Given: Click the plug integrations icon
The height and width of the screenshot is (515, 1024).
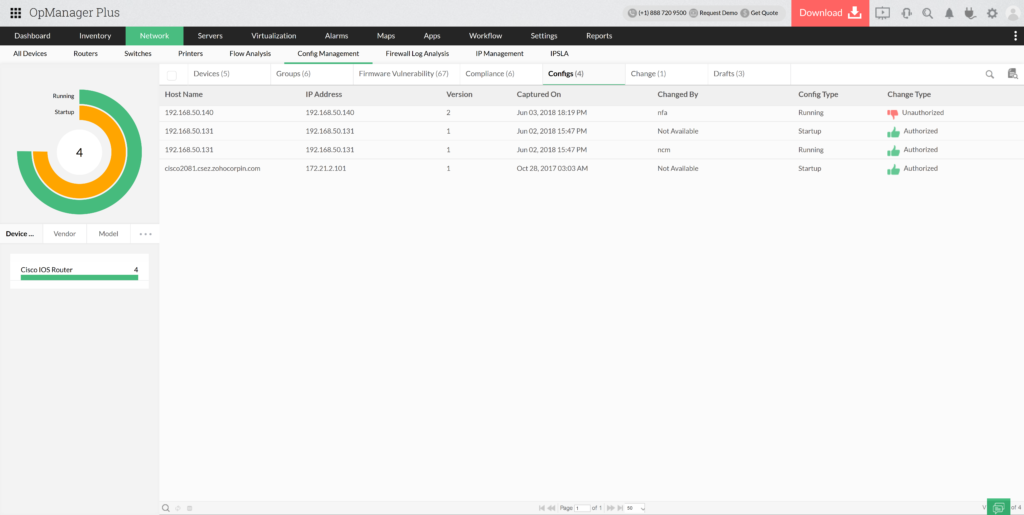Looking at the screenshot, I should point(970,13).
